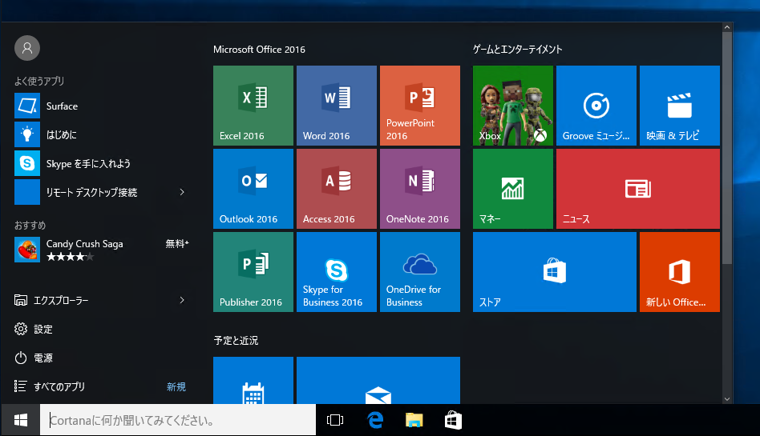Open the マネー tile
Viewport: 760px width, 436px height.
pos(513,189)
